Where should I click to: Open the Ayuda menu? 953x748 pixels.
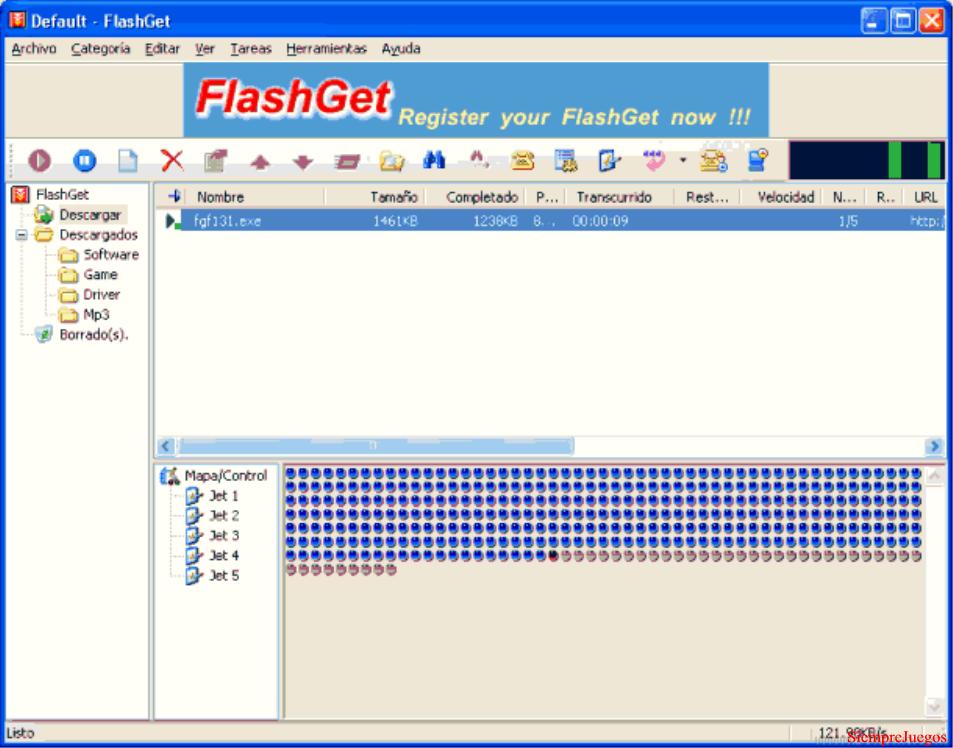point(401,49)
